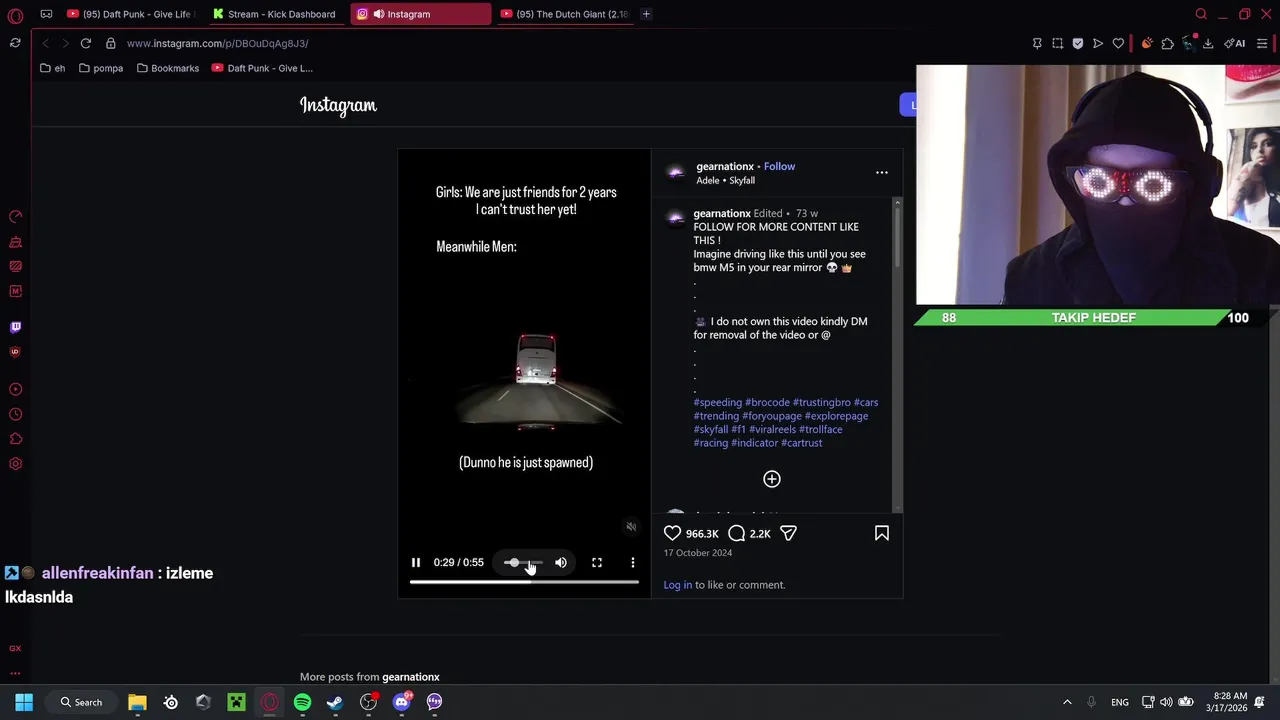
Task: Seek using the video progress bar
Action: pyautogui.click(x=524, y=581)
